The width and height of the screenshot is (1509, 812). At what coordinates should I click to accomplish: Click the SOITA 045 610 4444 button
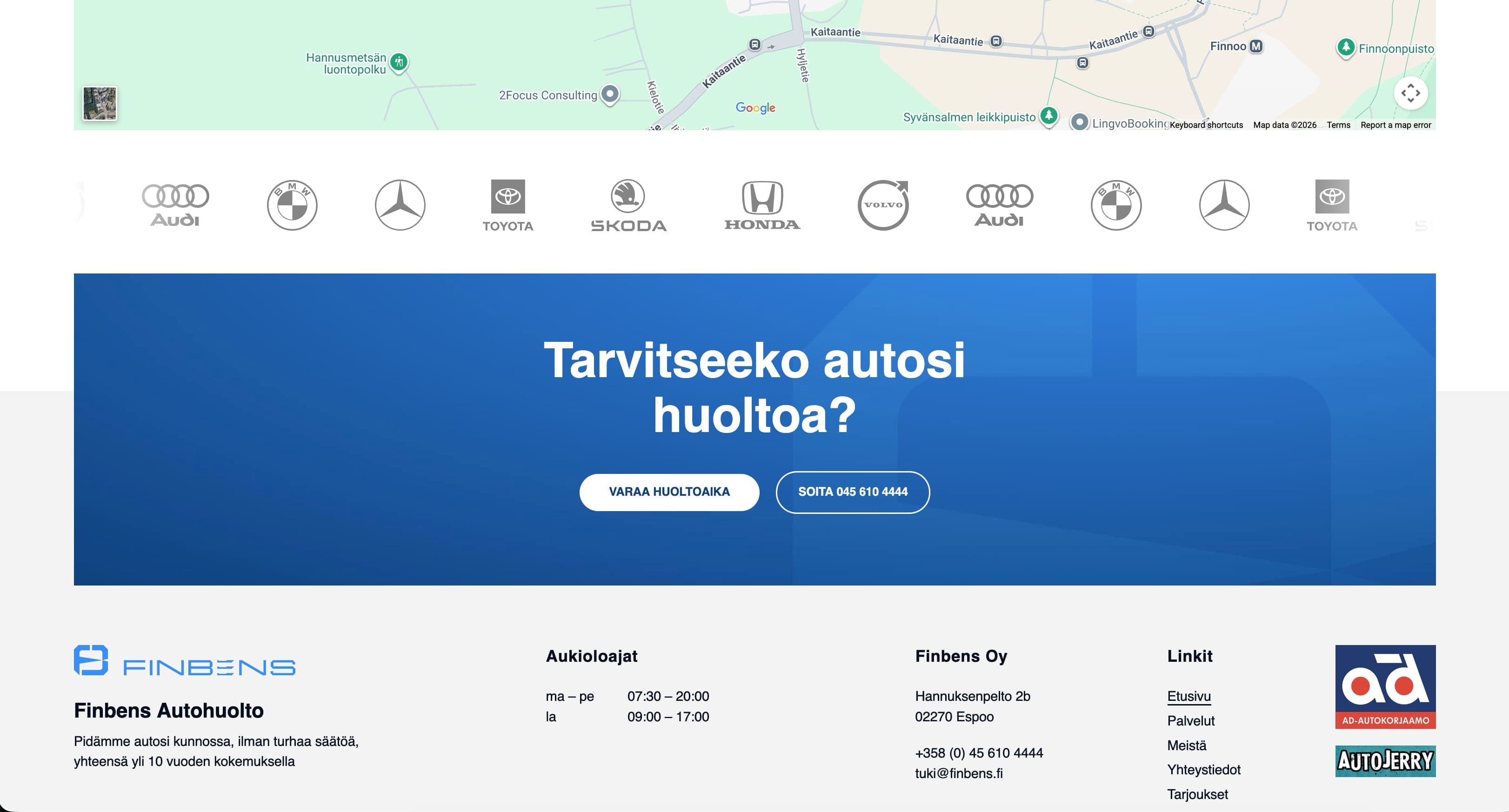click(x=852, y=492)
